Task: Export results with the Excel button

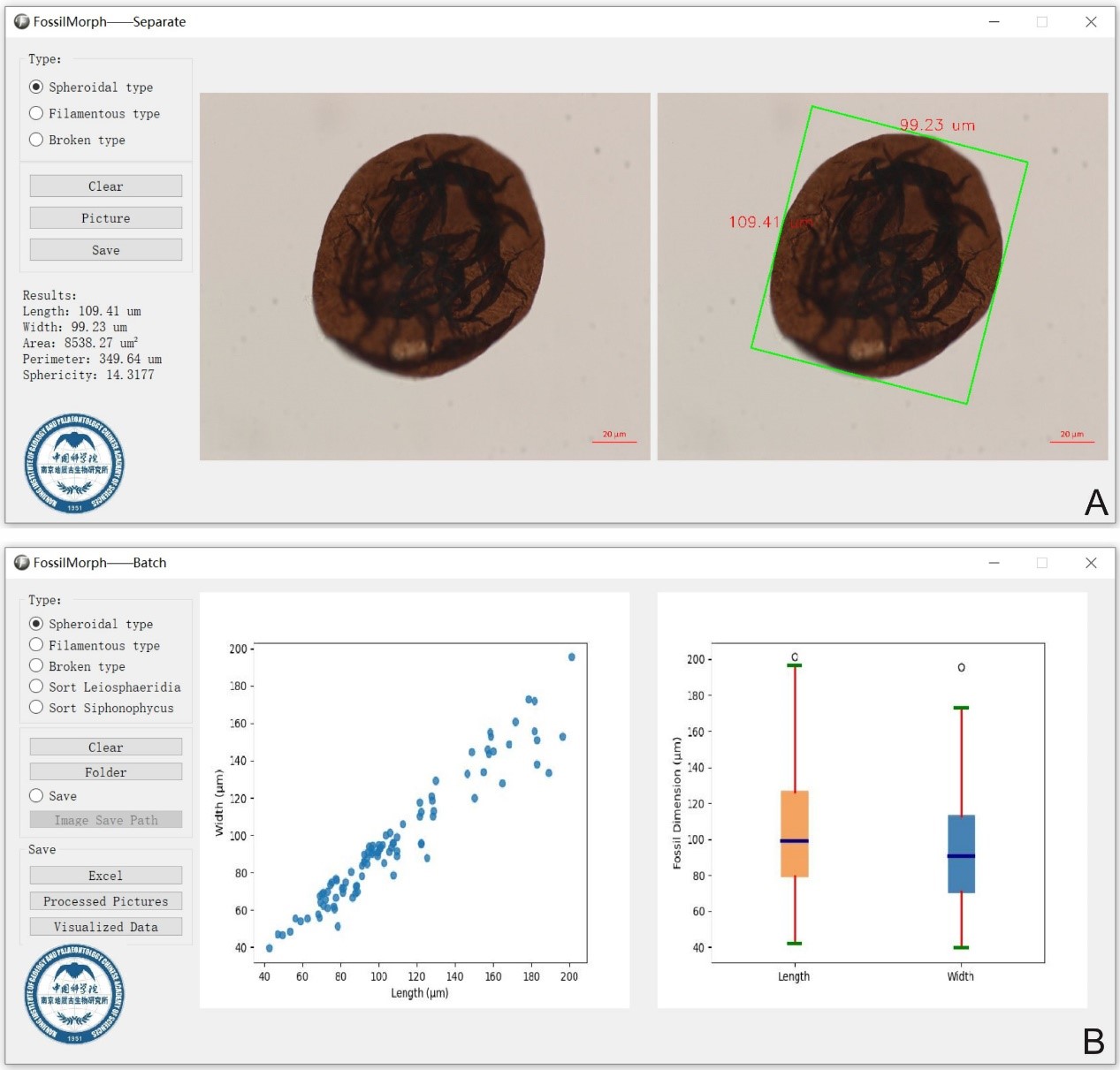Action: pyautogui.click(x=105, y=875)
